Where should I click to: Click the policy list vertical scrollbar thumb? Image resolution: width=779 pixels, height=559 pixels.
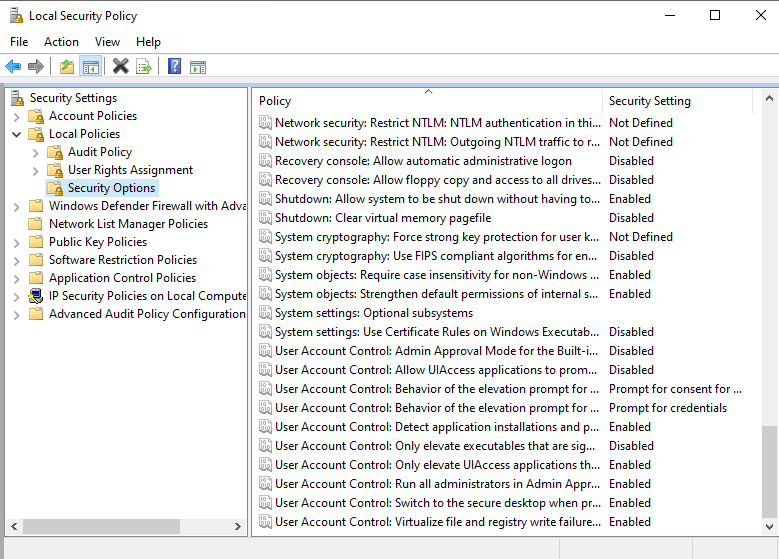coord(770,472)
